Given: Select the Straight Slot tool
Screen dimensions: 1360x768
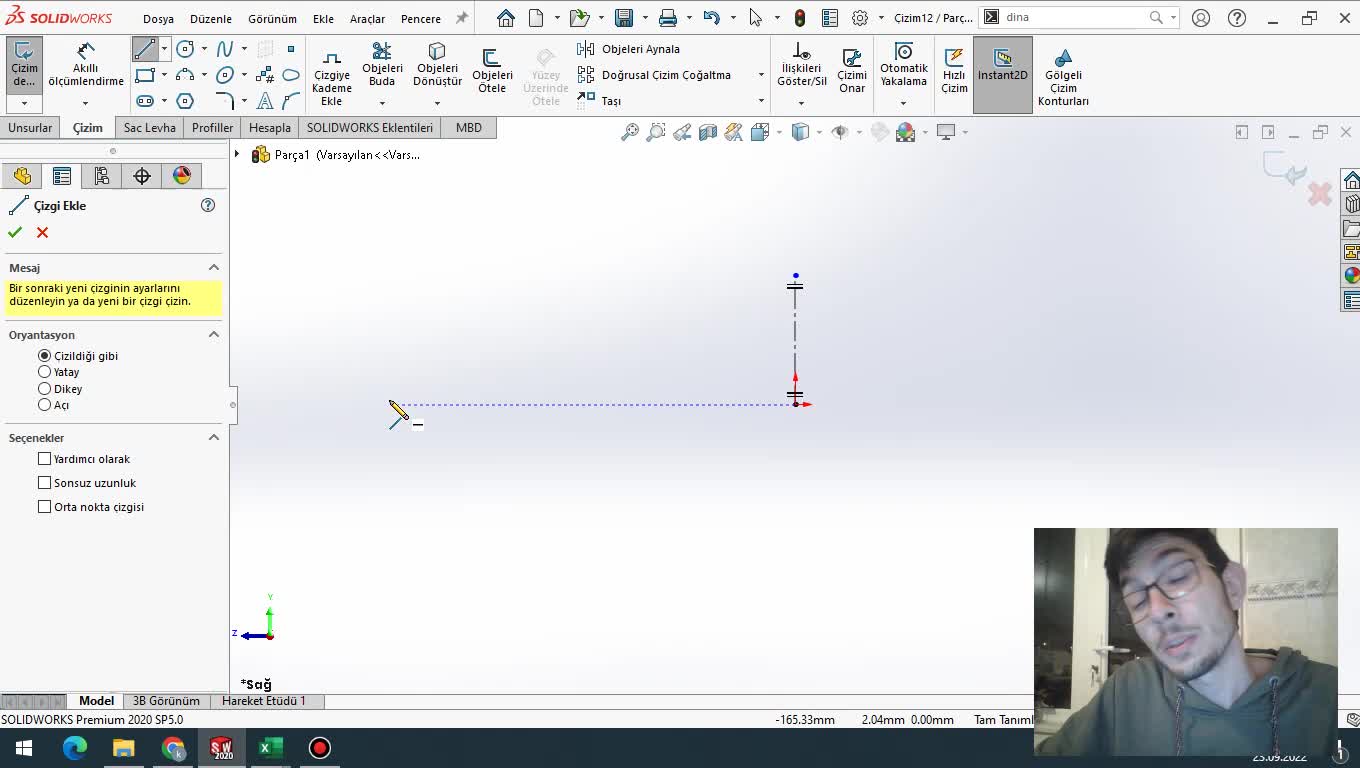Looking at the screenshot, I should (145, 101).
